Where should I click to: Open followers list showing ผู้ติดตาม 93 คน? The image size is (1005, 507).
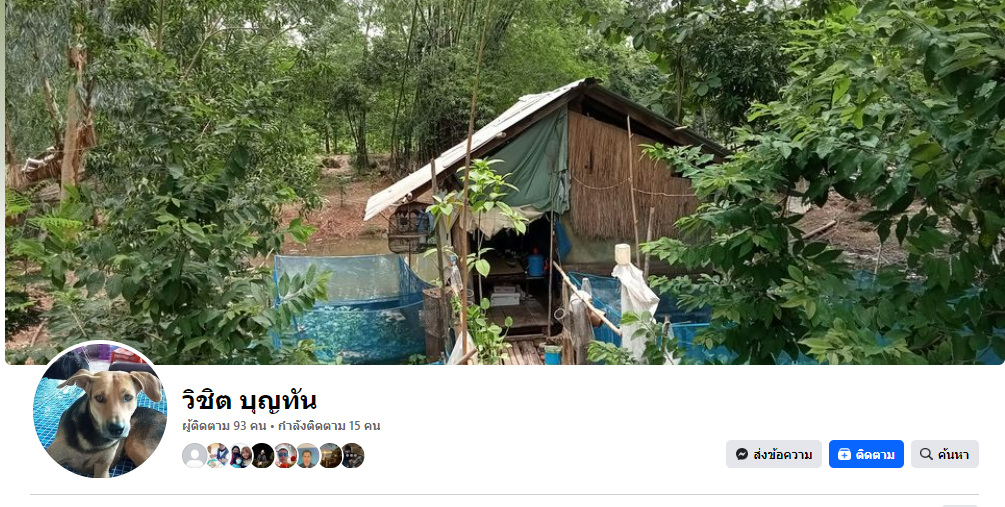coord(224,426)
